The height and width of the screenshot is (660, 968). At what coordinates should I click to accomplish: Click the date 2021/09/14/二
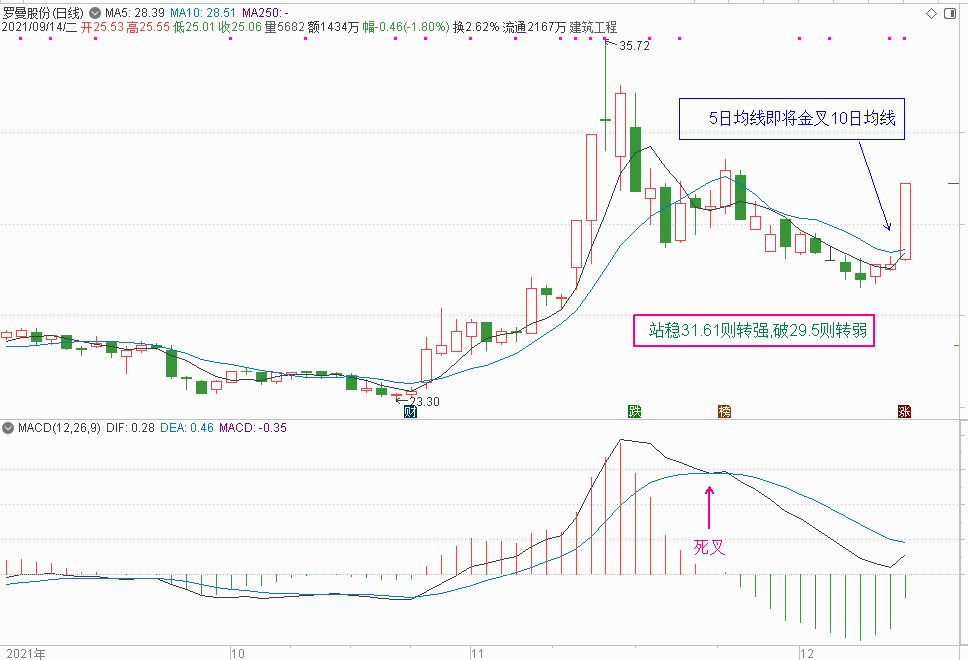click(40, 27)
